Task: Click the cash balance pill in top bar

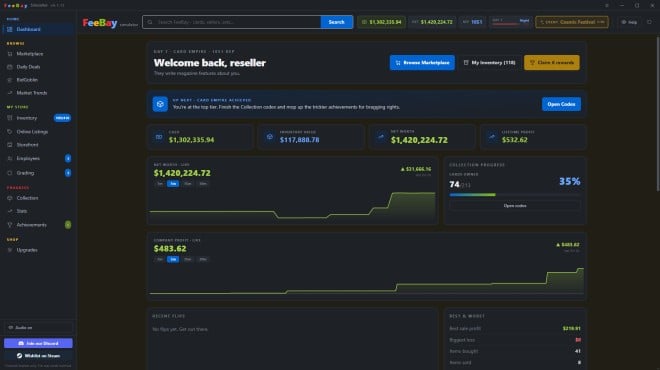Action: 382,22
